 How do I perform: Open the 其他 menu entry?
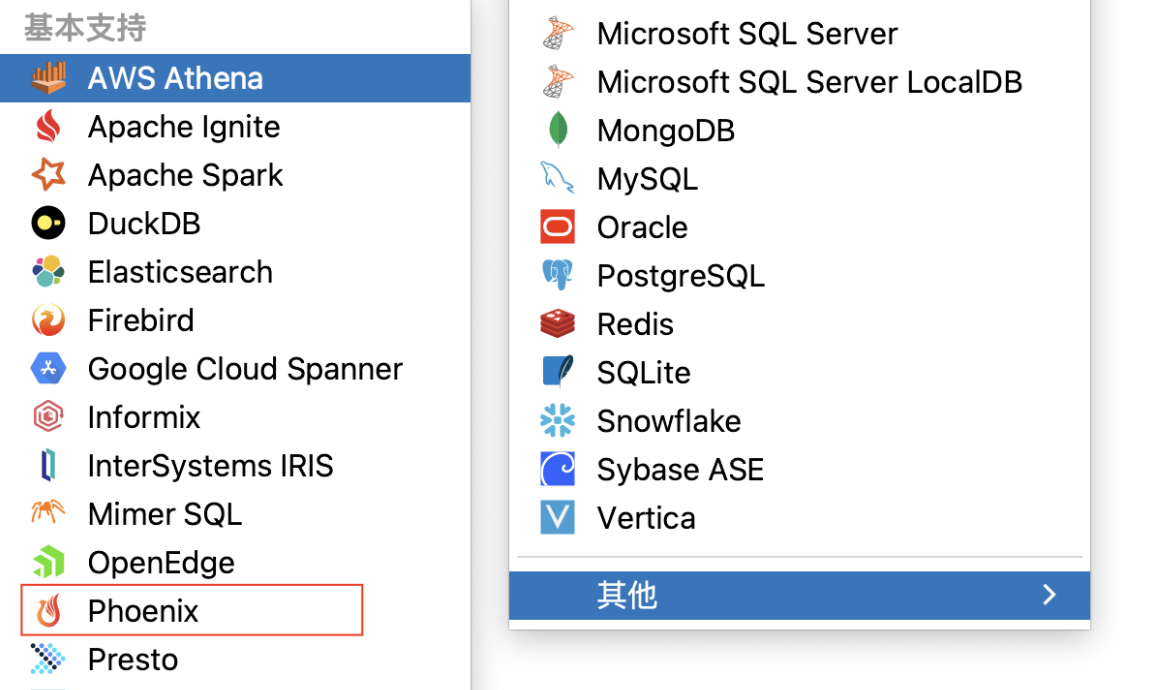click(x=799, y=595)
